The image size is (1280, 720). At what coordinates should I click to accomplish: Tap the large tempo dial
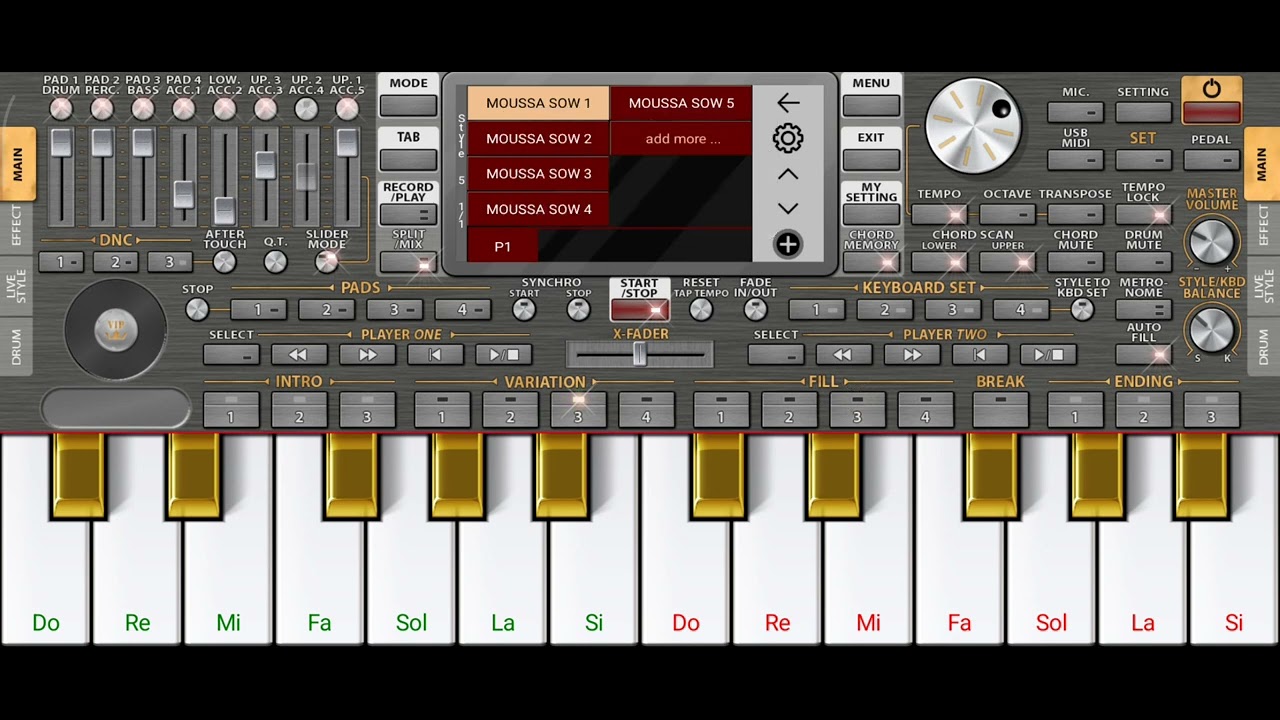tap(974, 126)
